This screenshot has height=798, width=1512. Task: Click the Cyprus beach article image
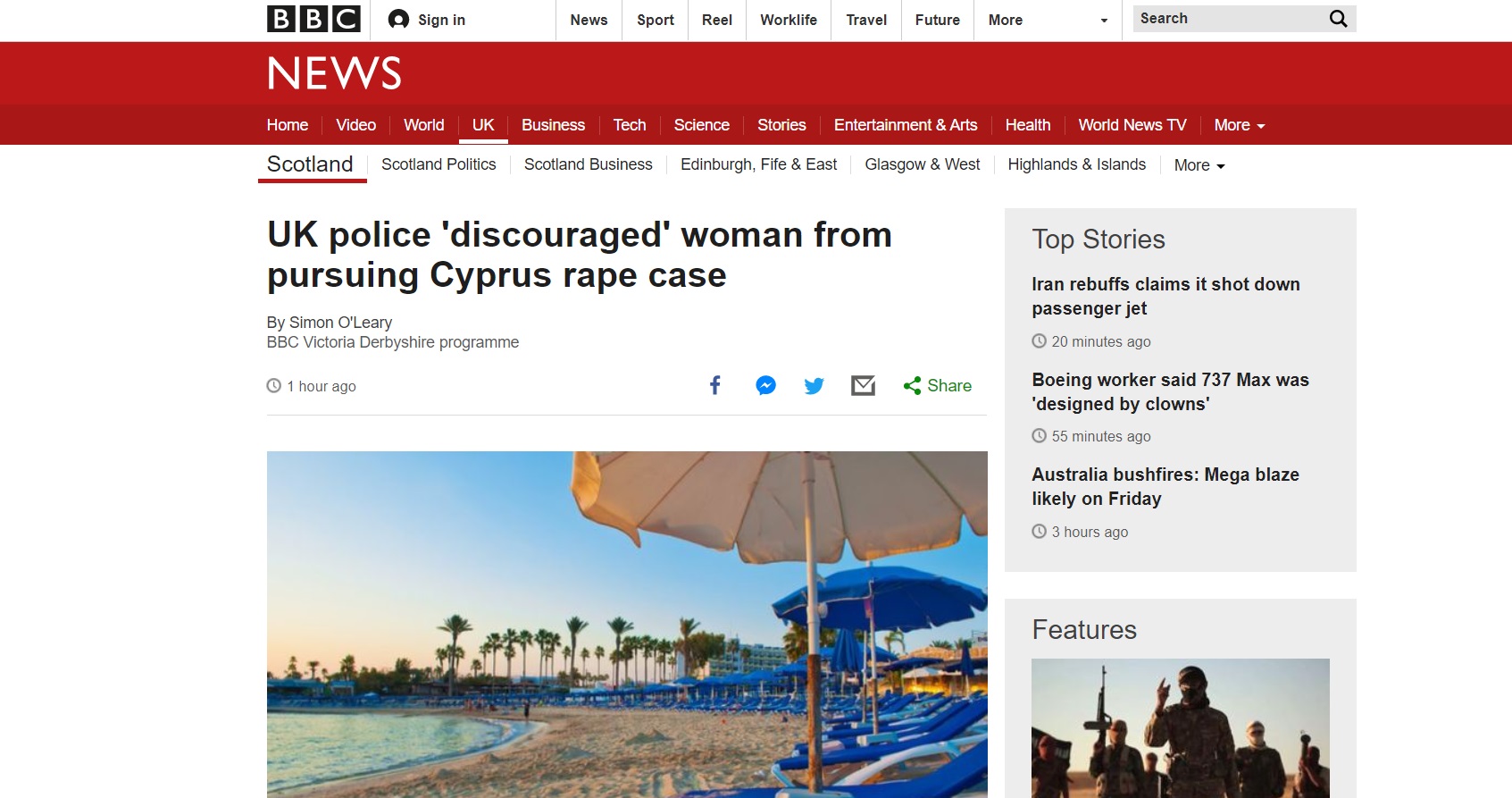tap(627, 625)
